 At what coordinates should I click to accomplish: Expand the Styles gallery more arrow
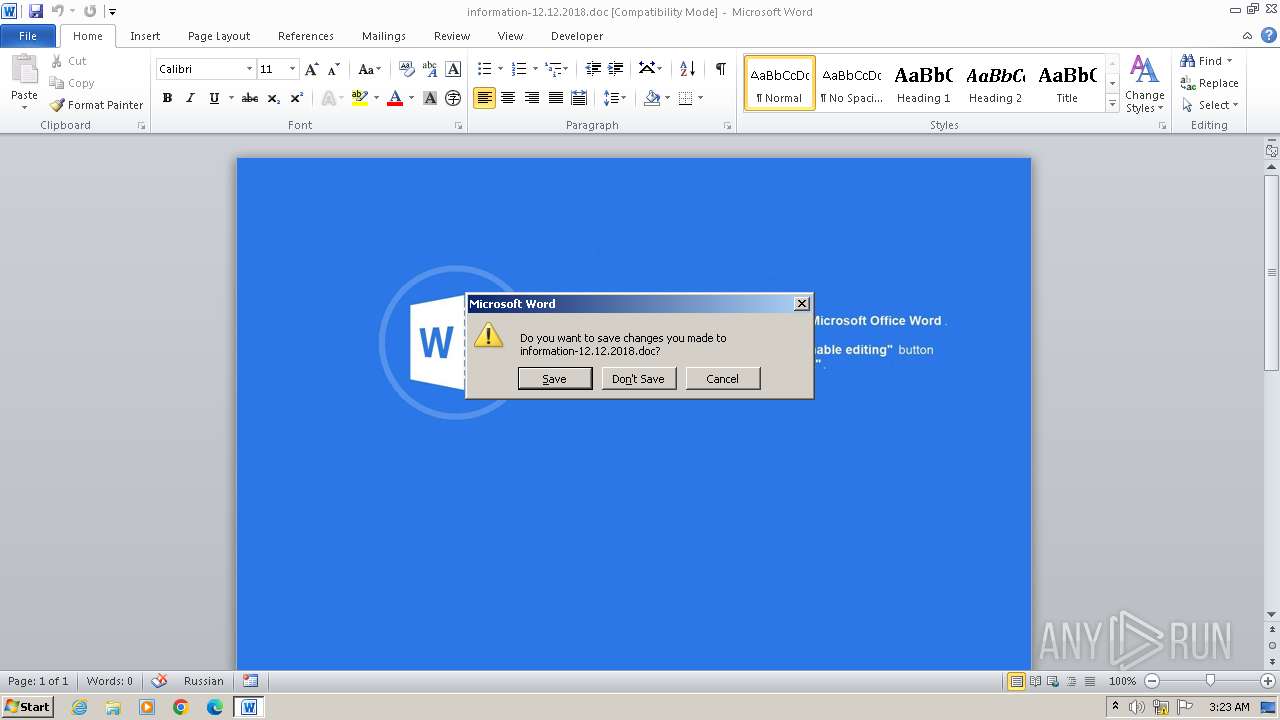point(1113,103)
